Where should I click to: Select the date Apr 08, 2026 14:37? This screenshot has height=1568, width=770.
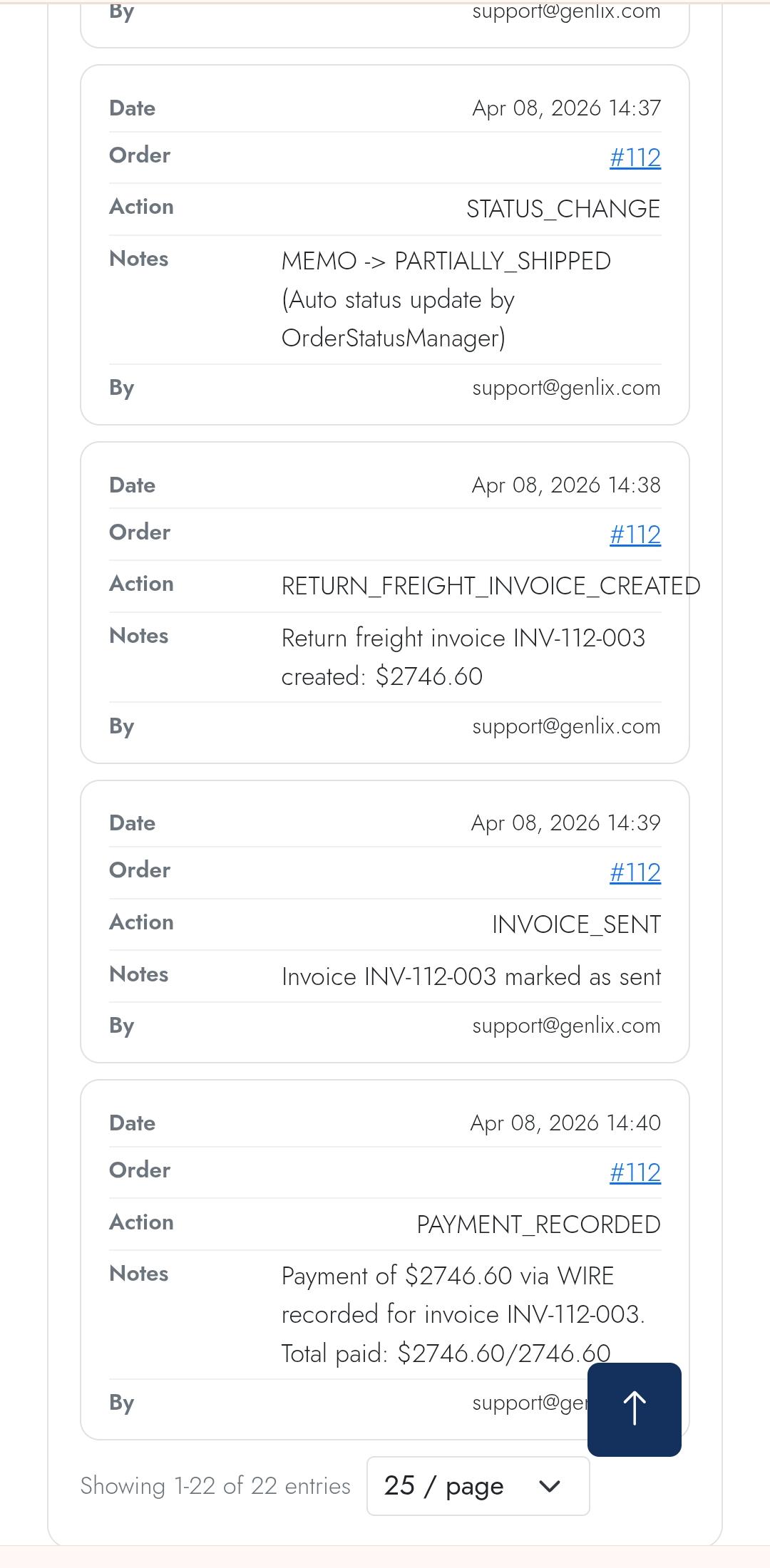coord(566,108)
